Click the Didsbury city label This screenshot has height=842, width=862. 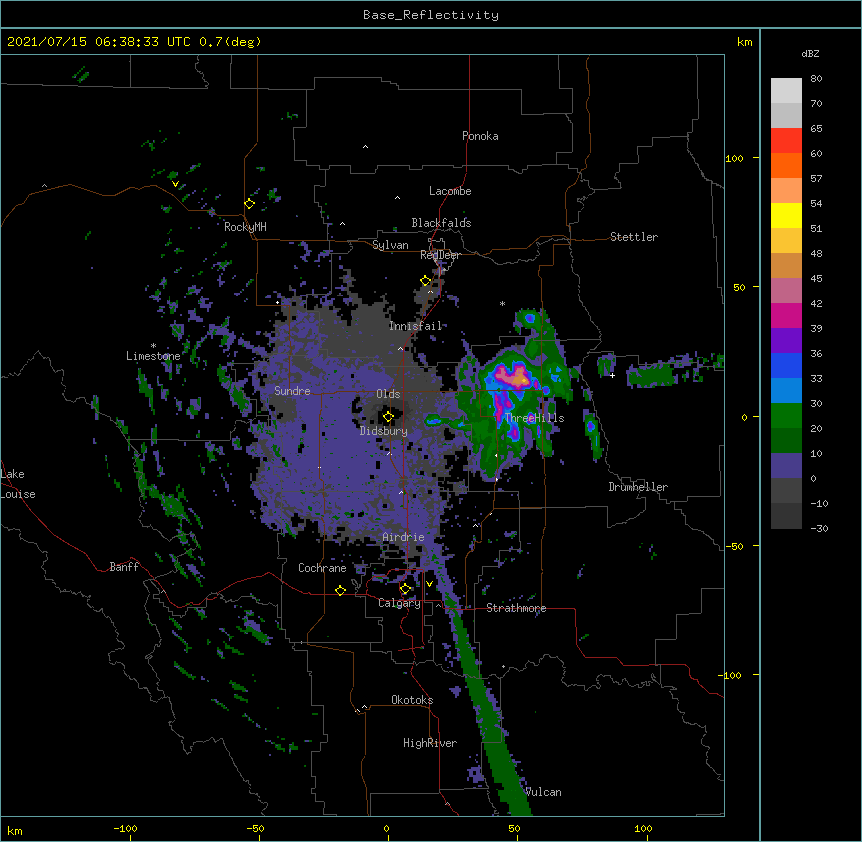(384, 431)
